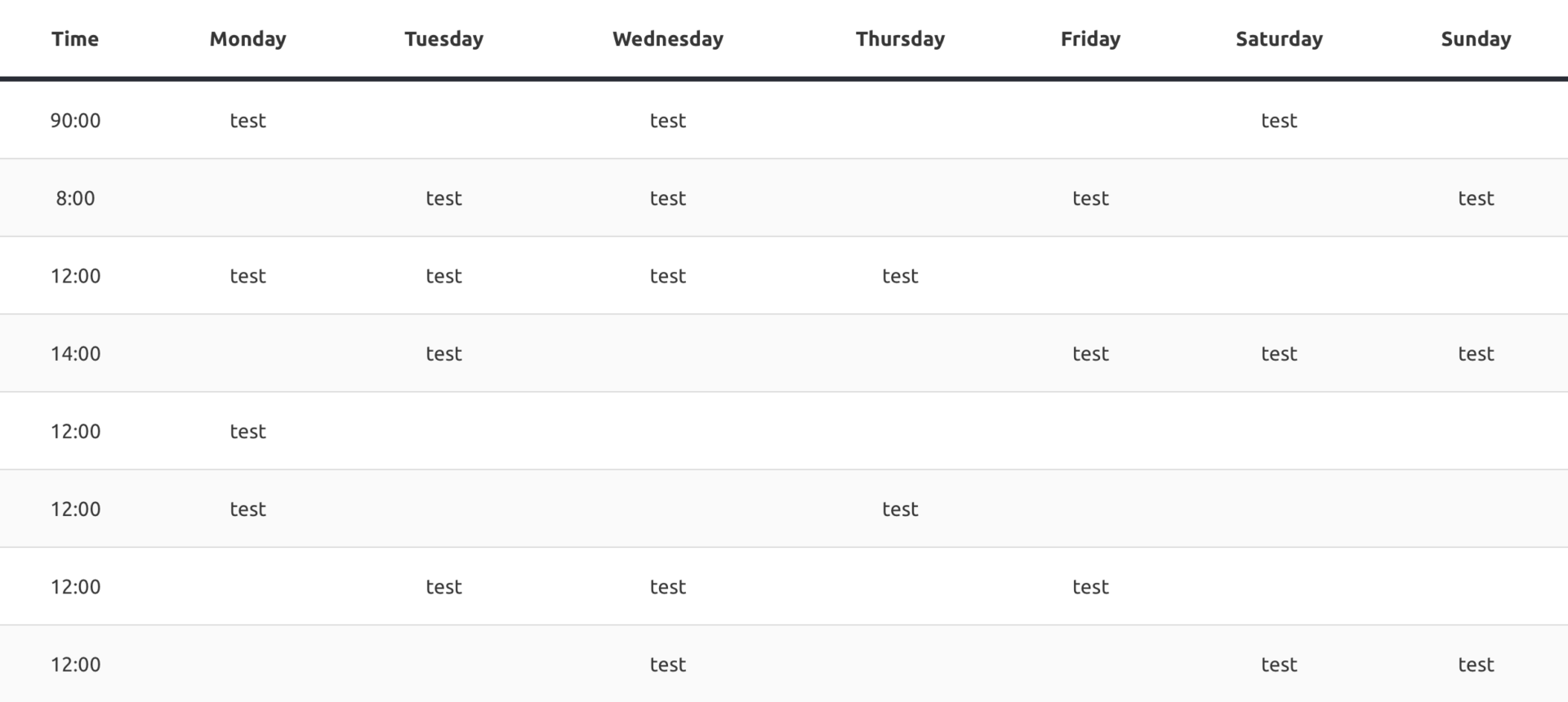Click Monday's test entry in the 90:00 row
The height and width of the screenshot is (702, 1568).
(247, 121)
